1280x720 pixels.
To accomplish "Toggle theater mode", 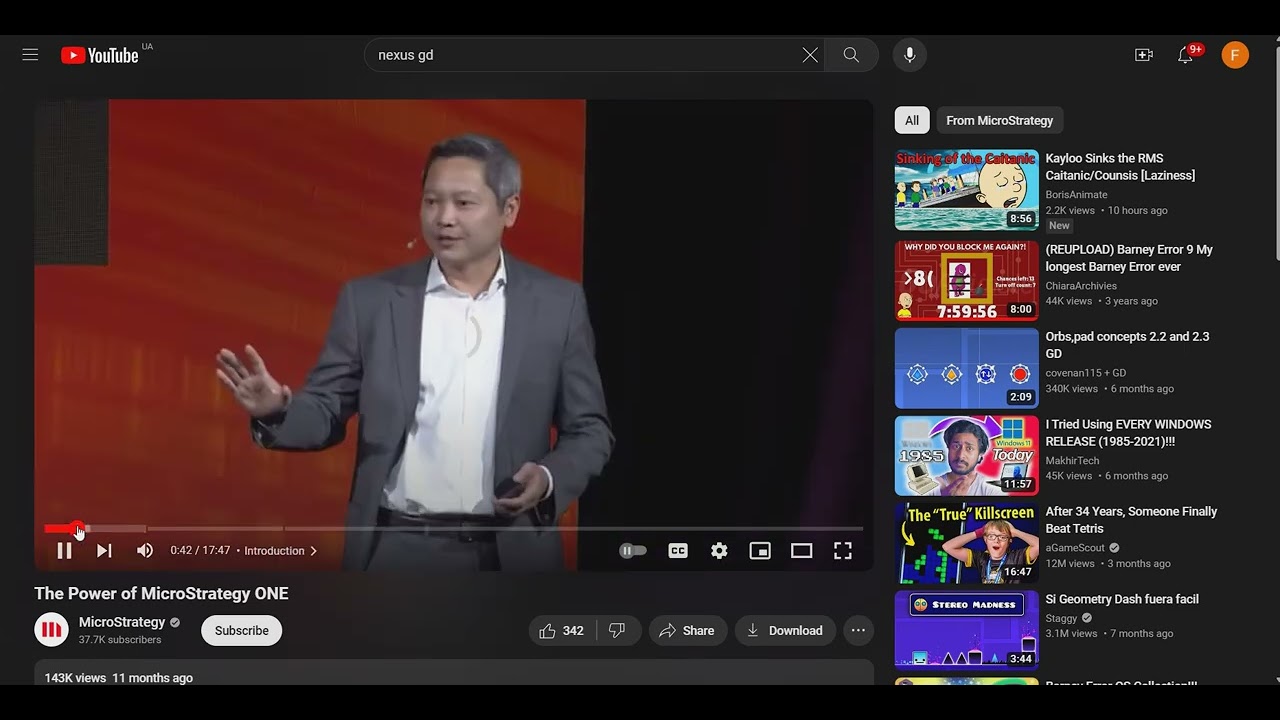I will [x=801, y=551].
